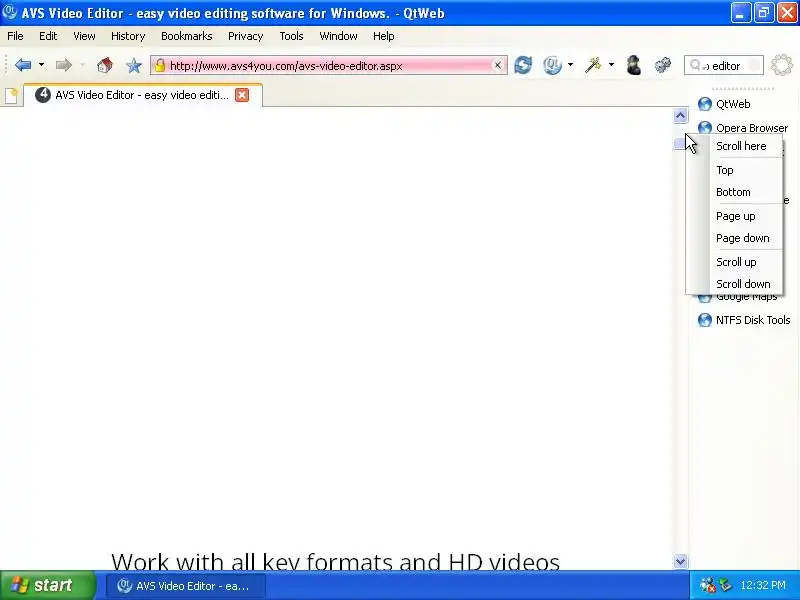Choose Scroll up in context menu
Screen dimensions: 800x600
click(x=736, y=262)
